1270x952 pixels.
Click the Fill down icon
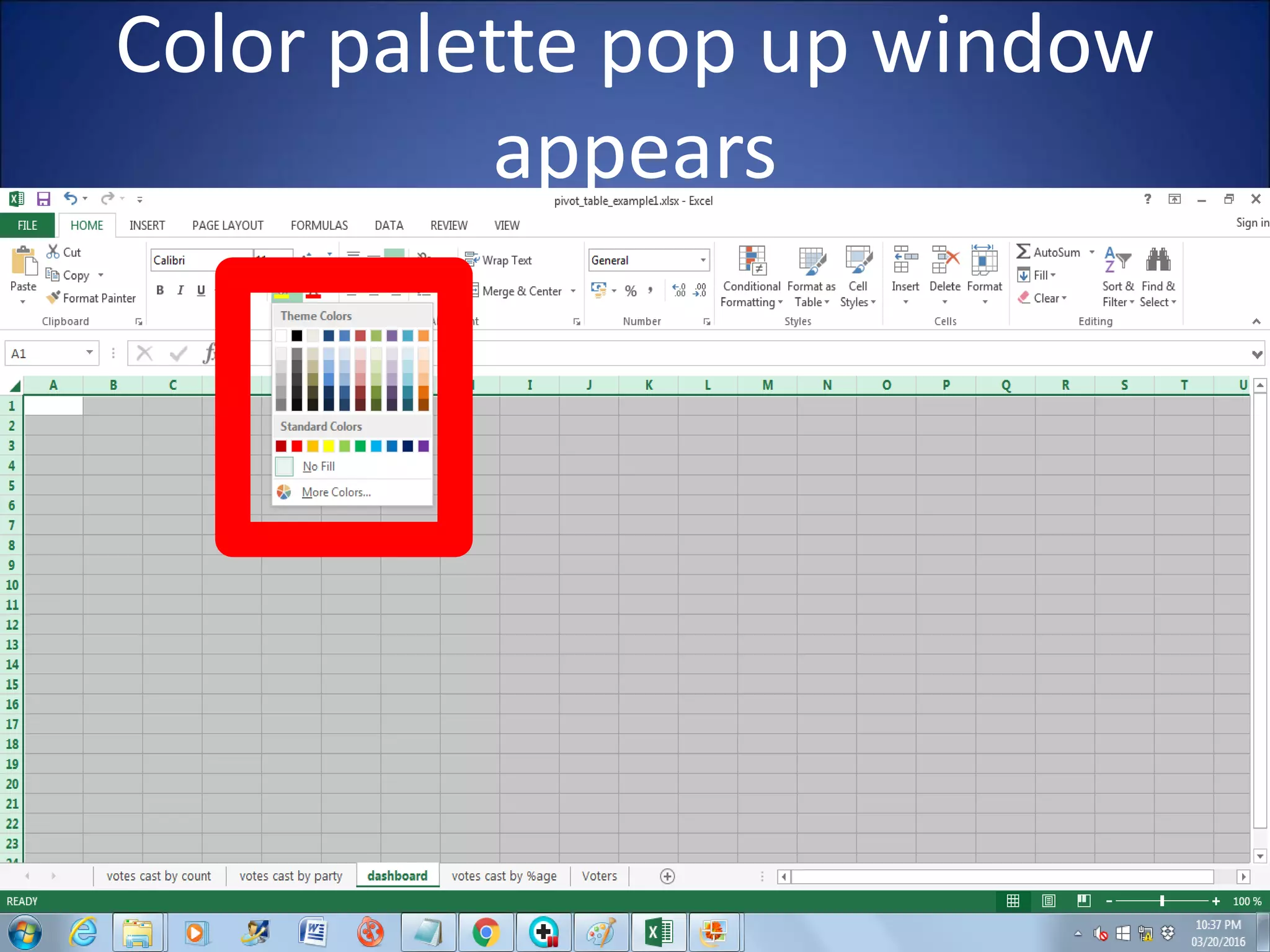tap(1024, 275)
